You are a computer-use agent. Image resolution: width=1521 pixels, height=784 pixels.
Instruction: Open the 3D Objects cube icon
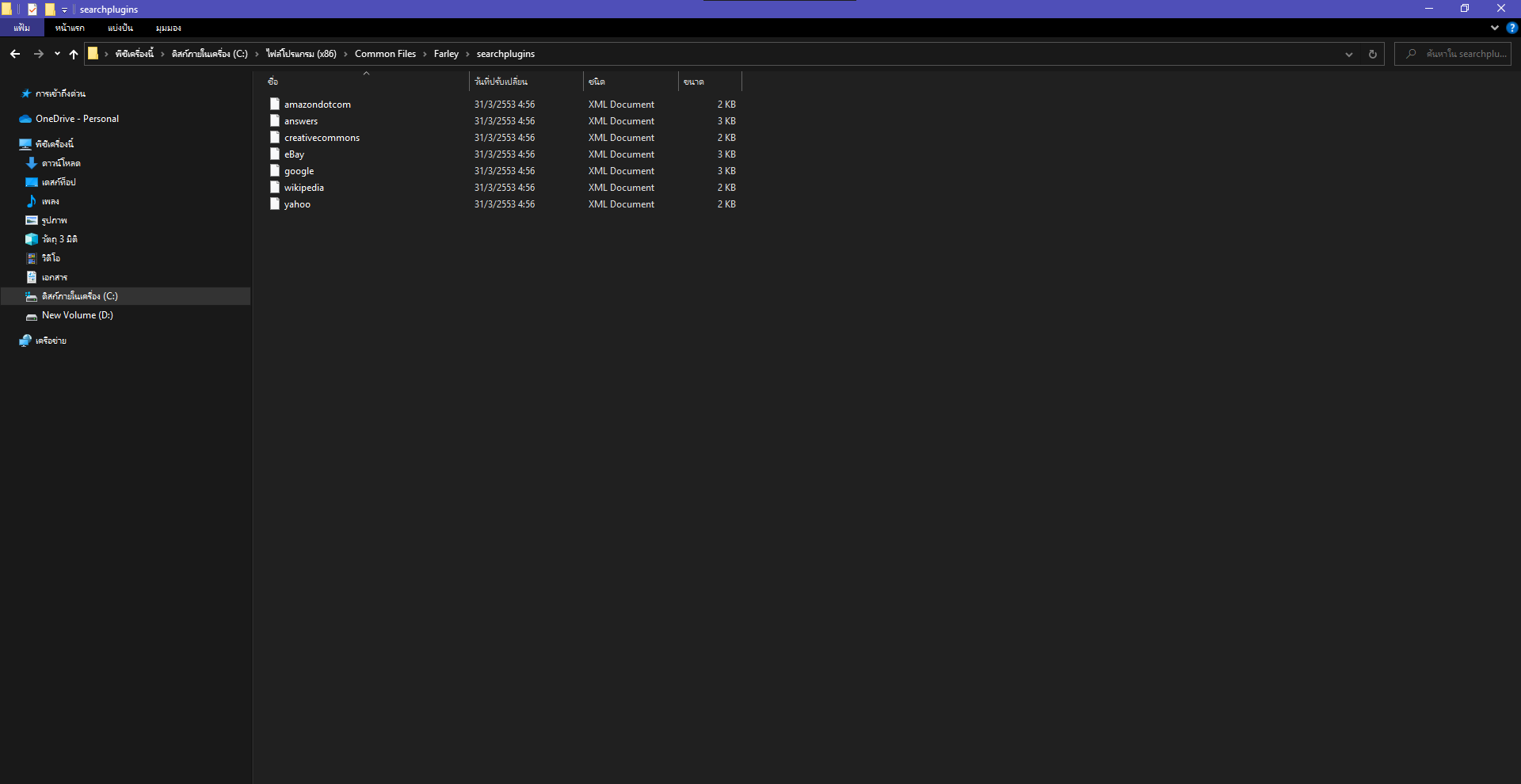coord(32,239)
